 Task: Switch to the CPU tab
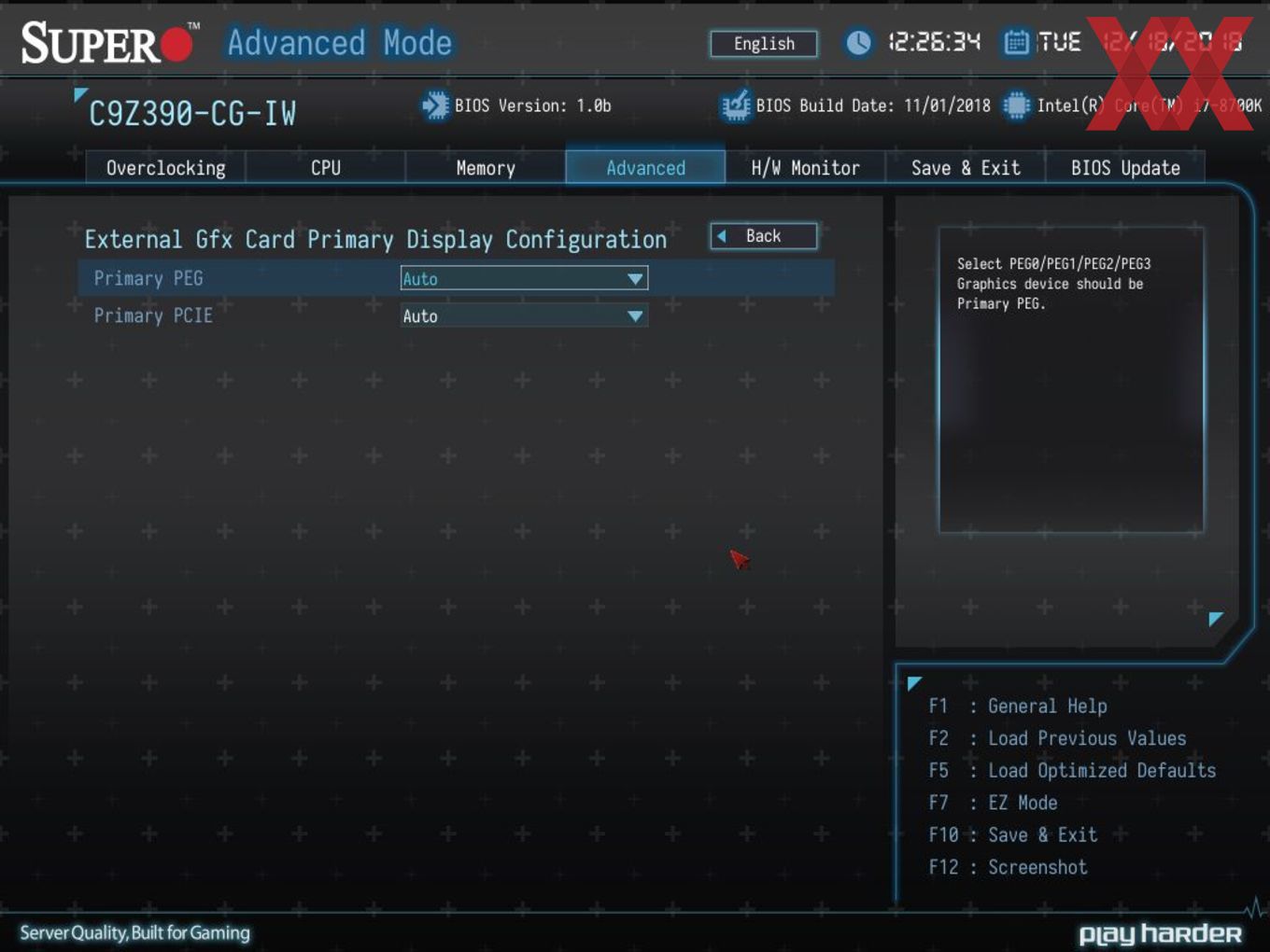click(325, 168)
